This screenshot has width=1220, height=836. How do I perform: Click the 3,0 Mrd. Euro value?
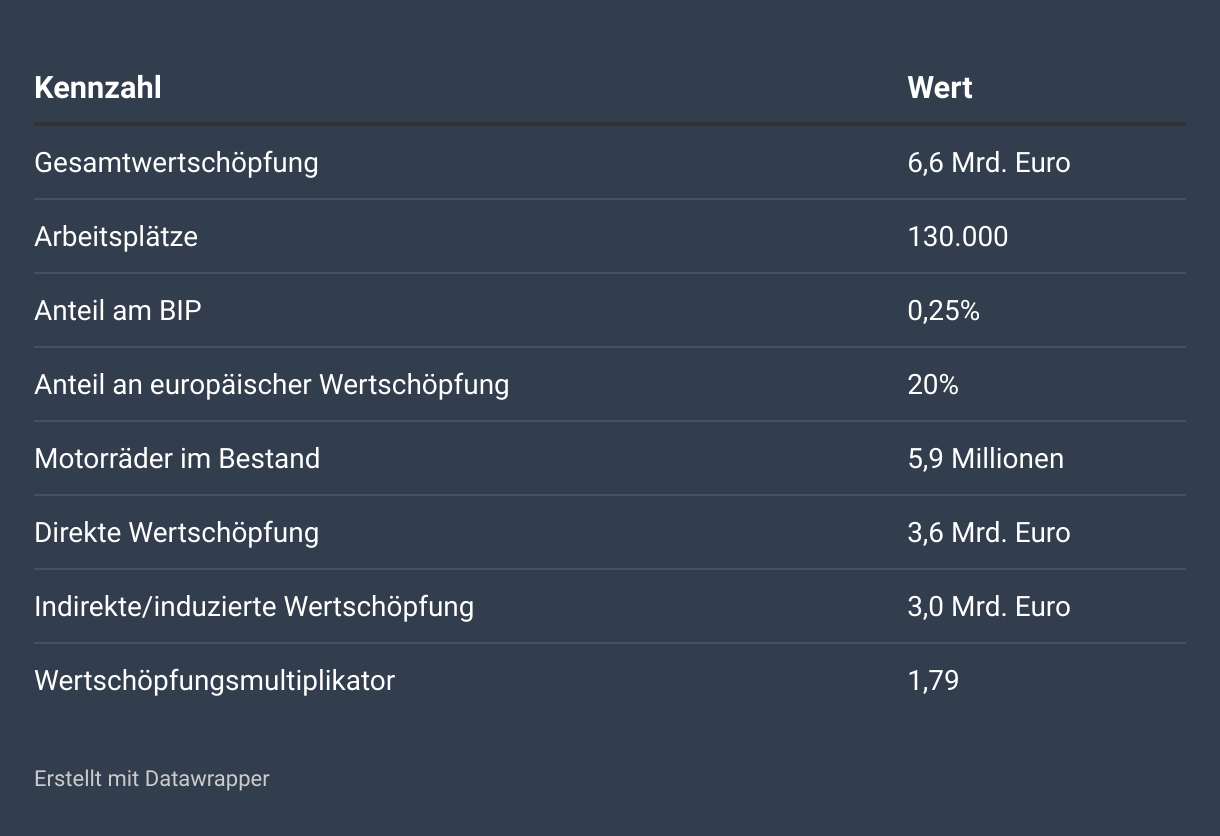988,606
